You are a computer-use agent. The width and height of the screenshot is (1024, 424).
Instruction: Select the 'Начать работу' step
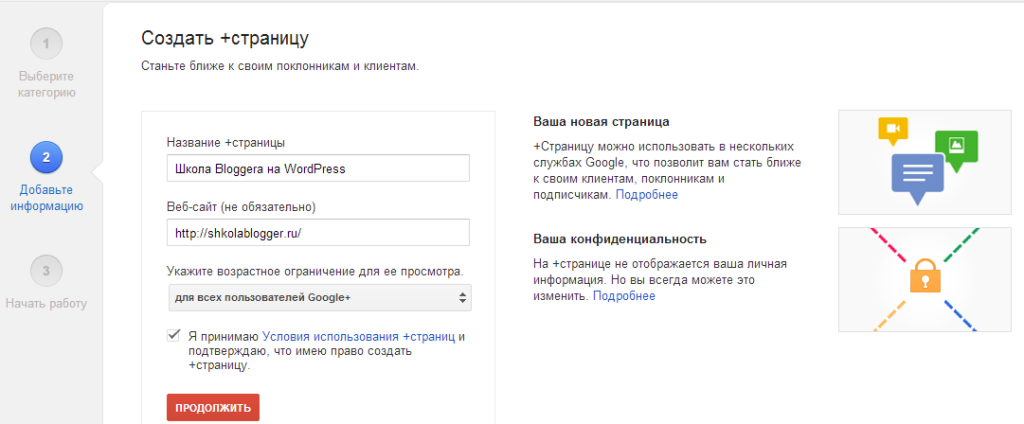[46, 303]
